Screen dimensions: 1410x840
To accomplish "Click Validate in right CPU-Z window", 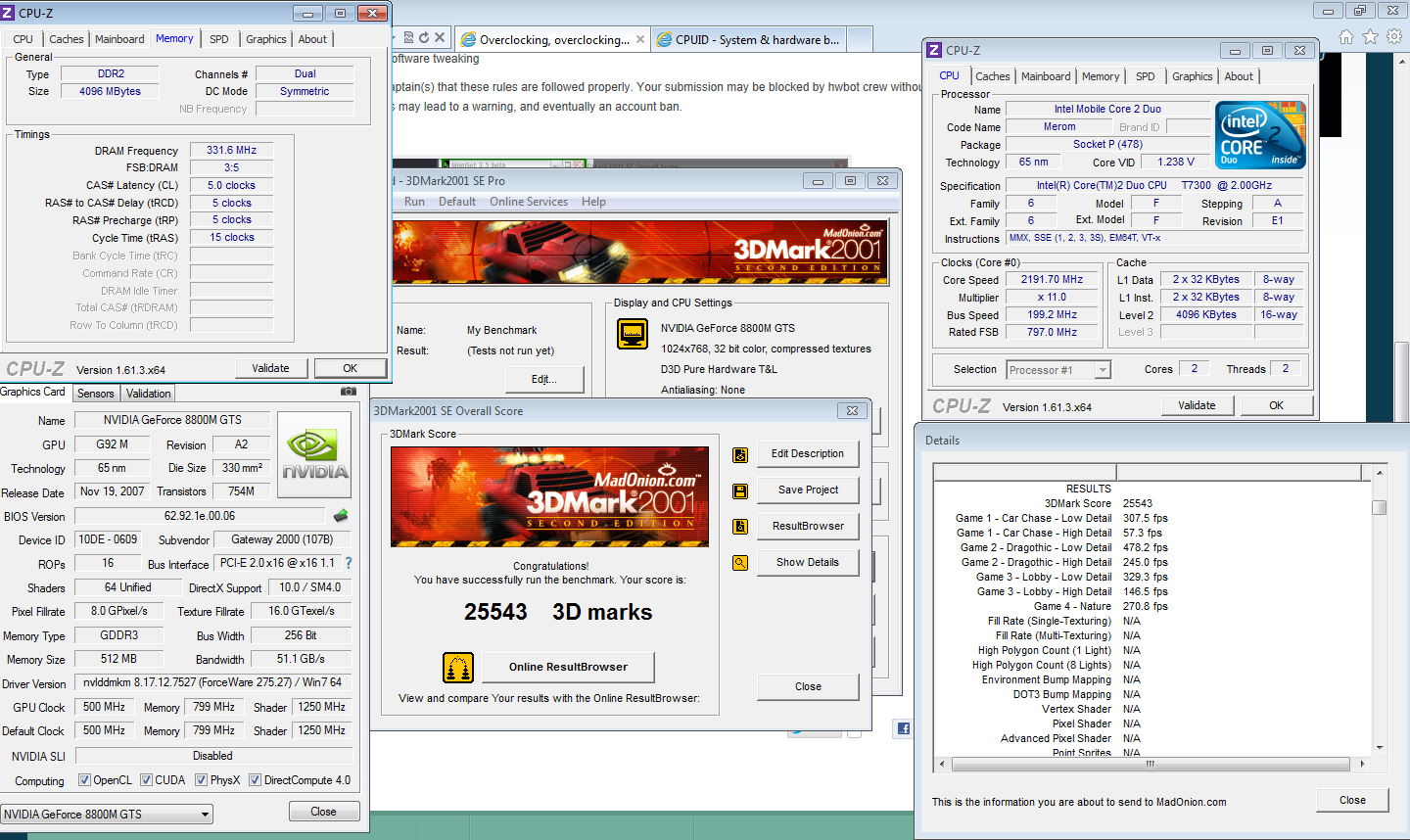I will (x=1197, y=405).
